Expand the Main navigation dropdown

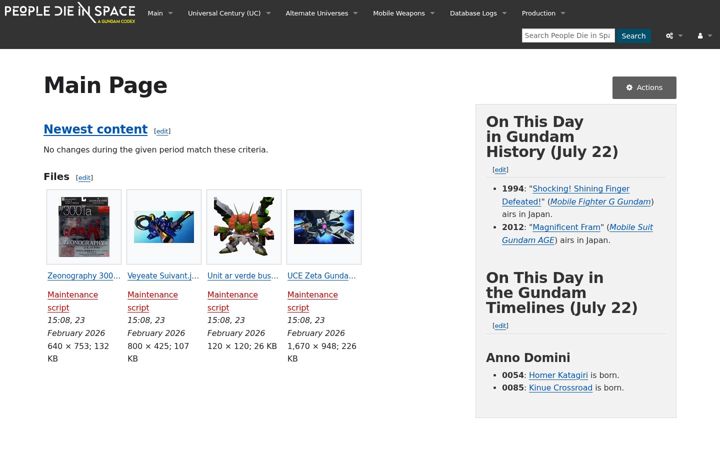160,13
